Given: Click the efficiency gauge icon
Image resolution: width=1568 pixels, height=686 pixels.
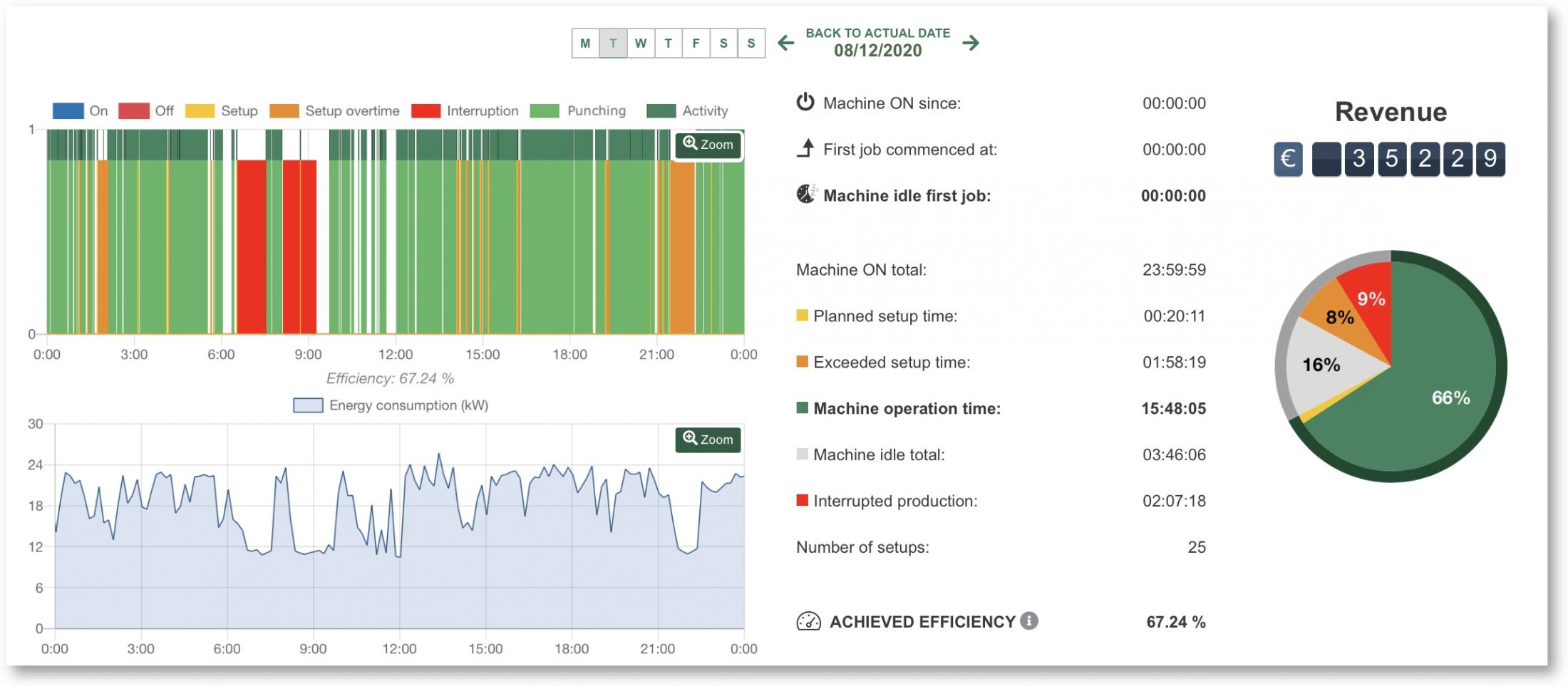Looking at the screenshot, I should coord(808,622).
